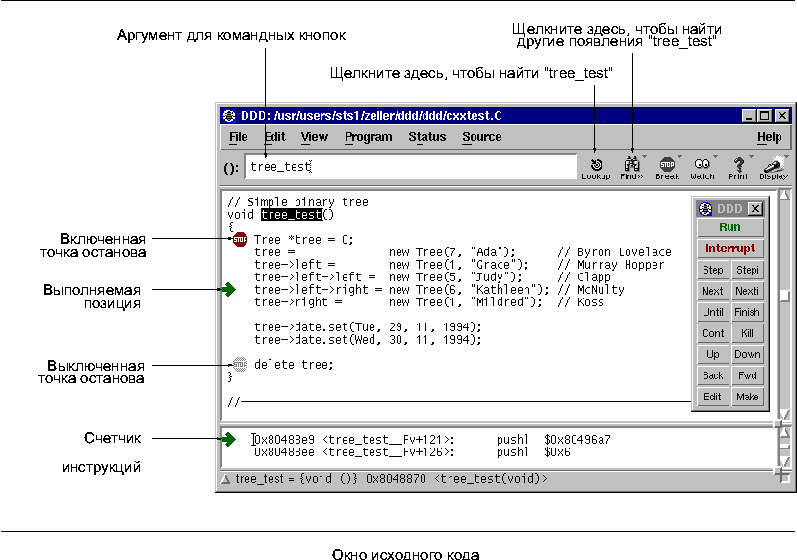797x560 pixels.
Task: Click the Until button
Action: pyautogui.click(x=713, y=312)
